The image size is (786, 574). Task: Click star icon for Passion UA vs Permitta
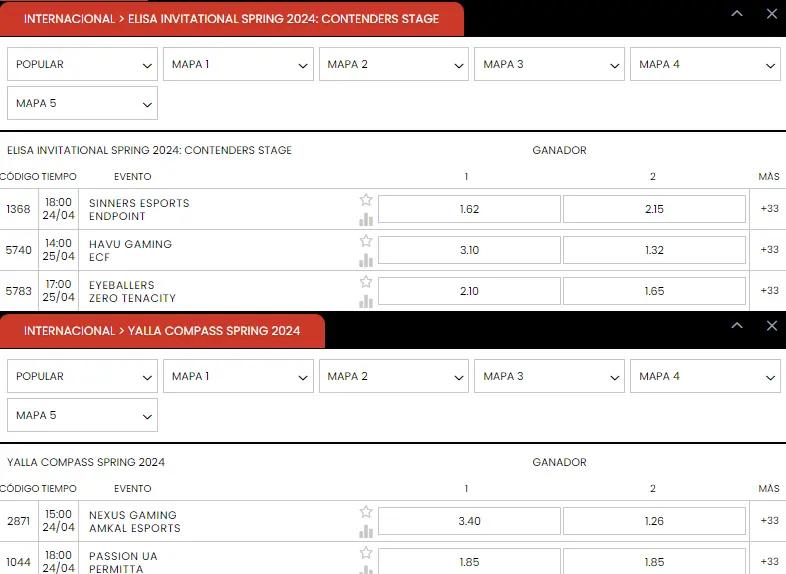(366, 553)
